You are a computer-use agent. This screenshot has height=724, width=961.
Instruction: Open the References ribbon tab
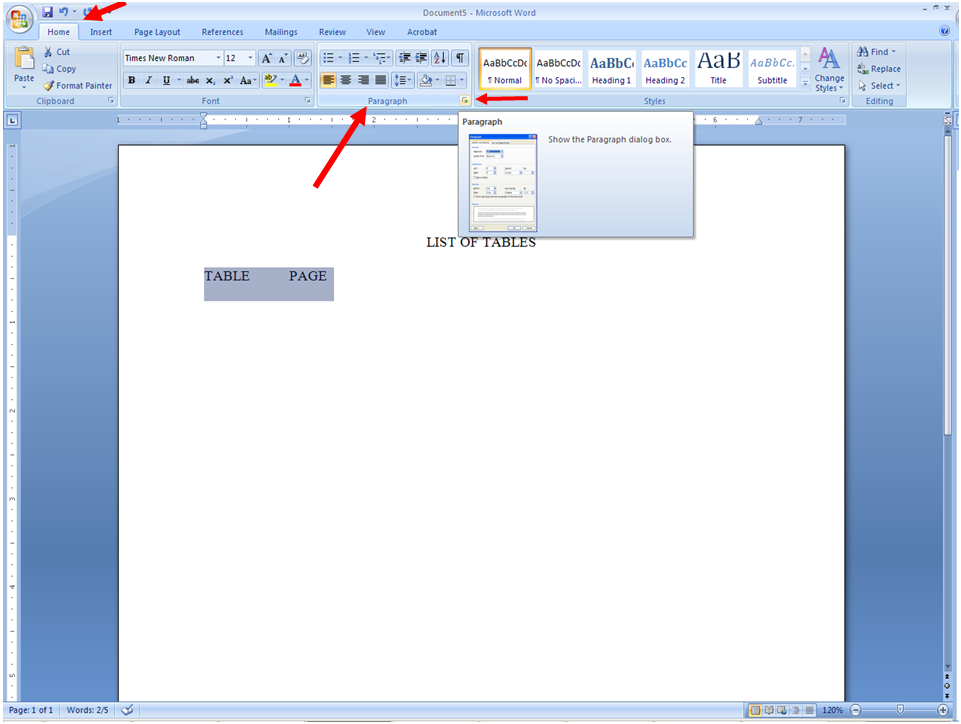click(222, 31)
